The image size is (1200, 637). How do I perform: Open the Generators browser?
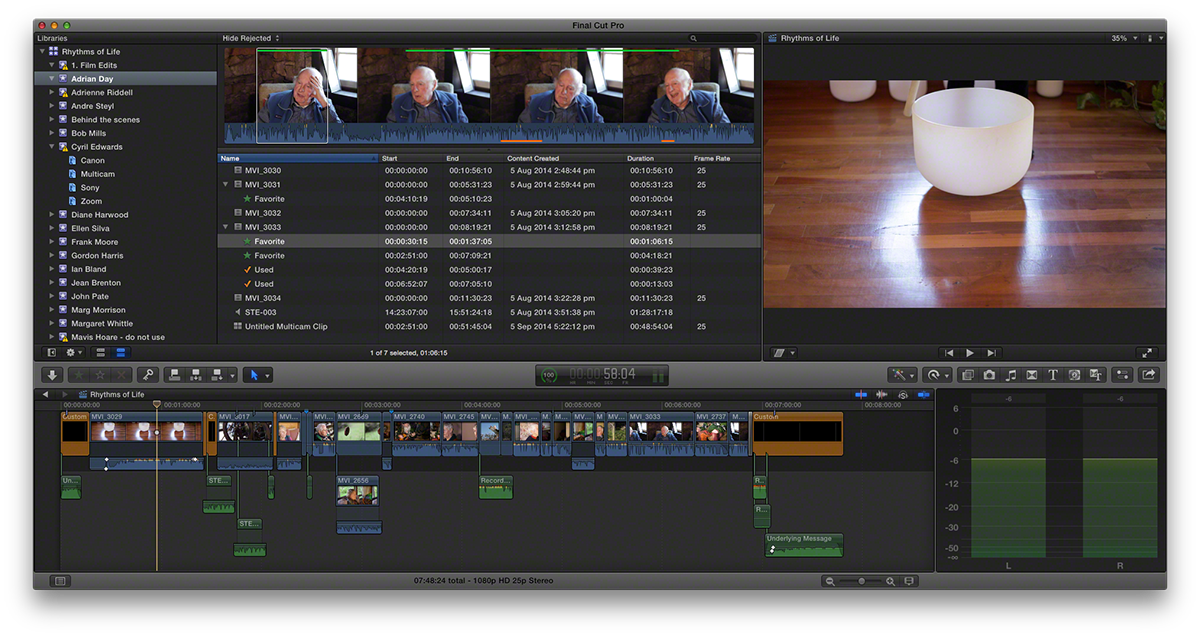[1074, 375]
